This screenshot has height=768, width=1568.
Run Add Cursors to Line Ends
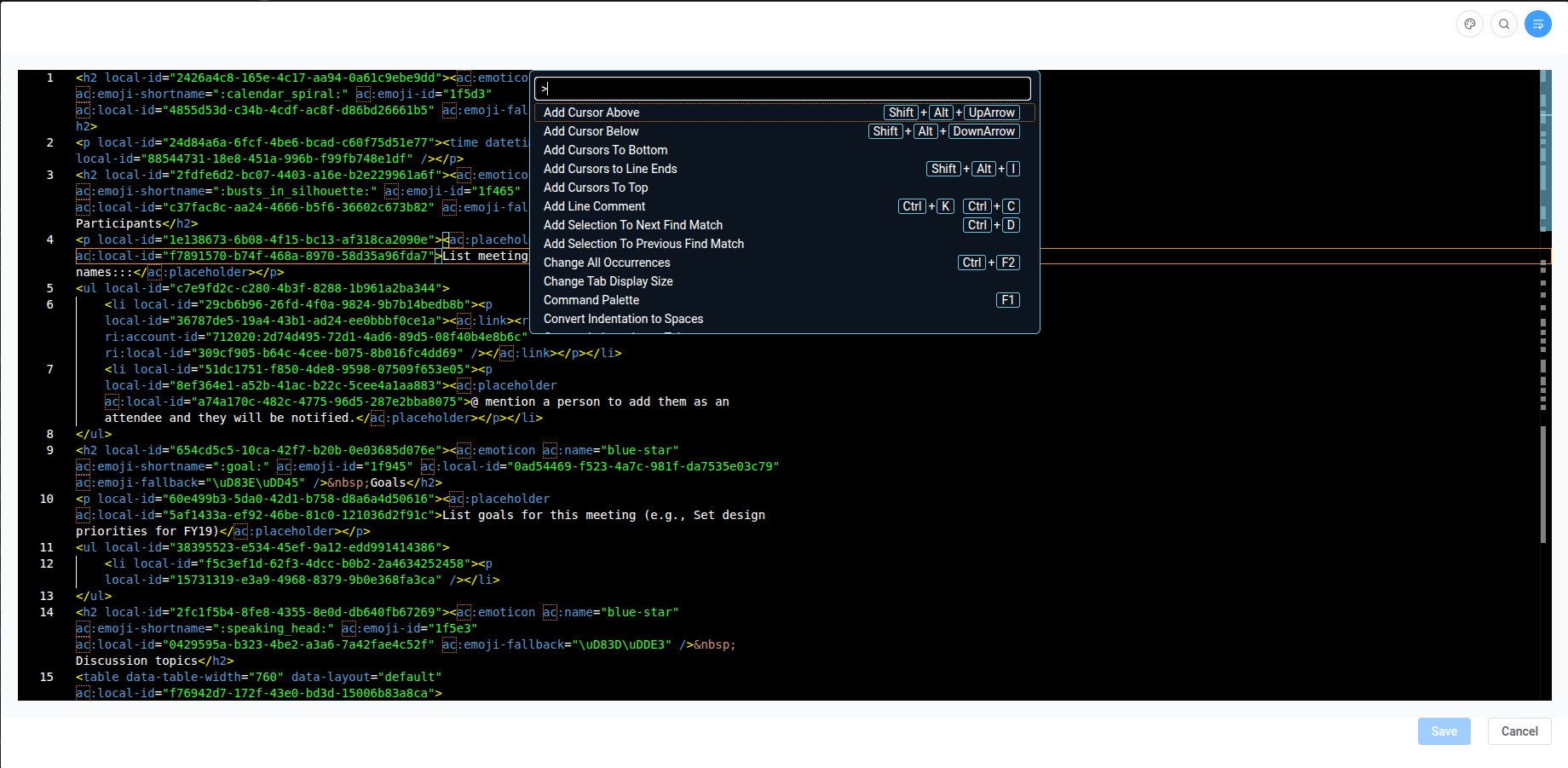610,169
